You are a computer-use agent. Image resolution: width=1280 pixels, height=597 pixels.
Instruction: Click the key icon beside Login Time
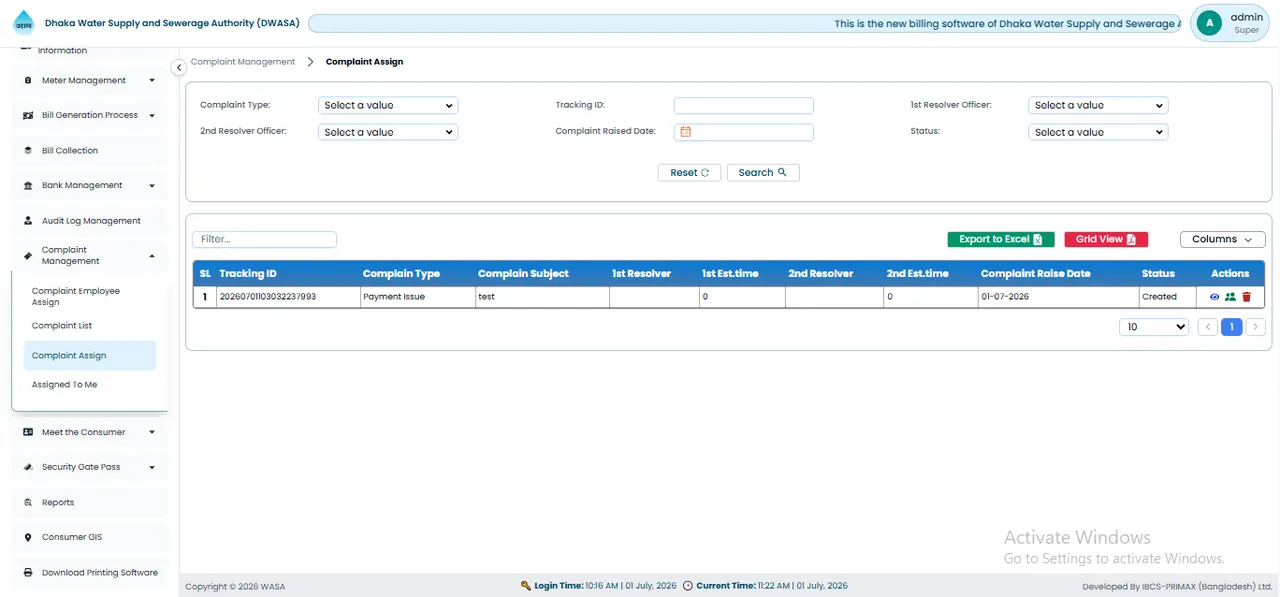pyautogui.click(x=526, y=586)
